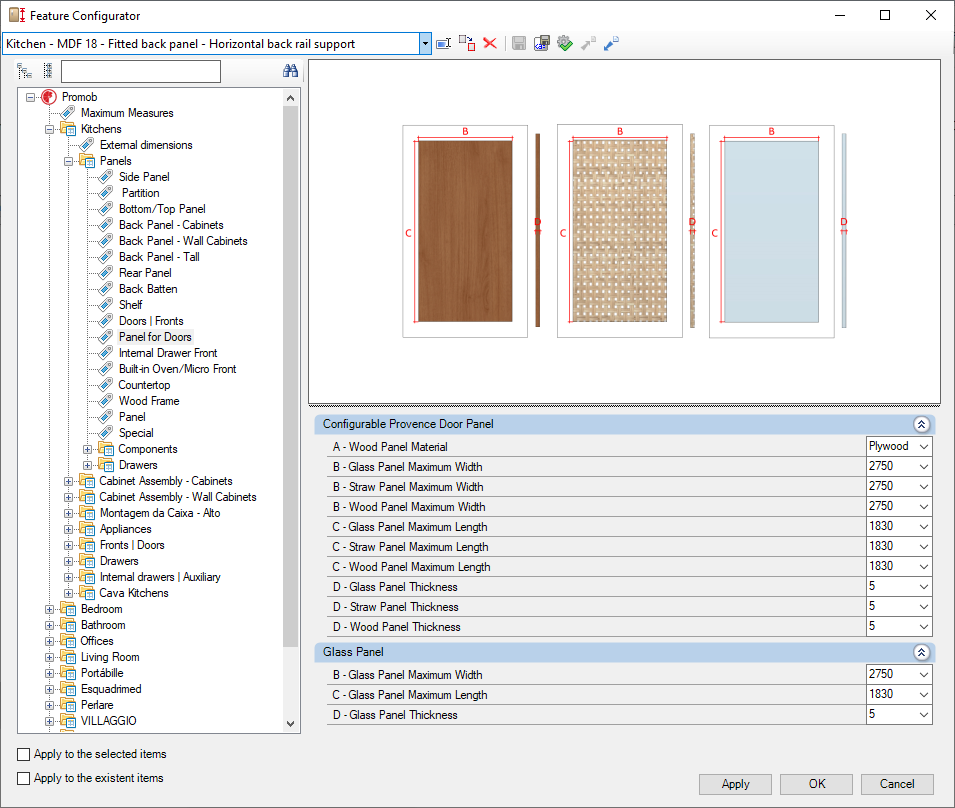
Task: Click the tag icon beside Back Batten
Action: click(x=106, y=289)
